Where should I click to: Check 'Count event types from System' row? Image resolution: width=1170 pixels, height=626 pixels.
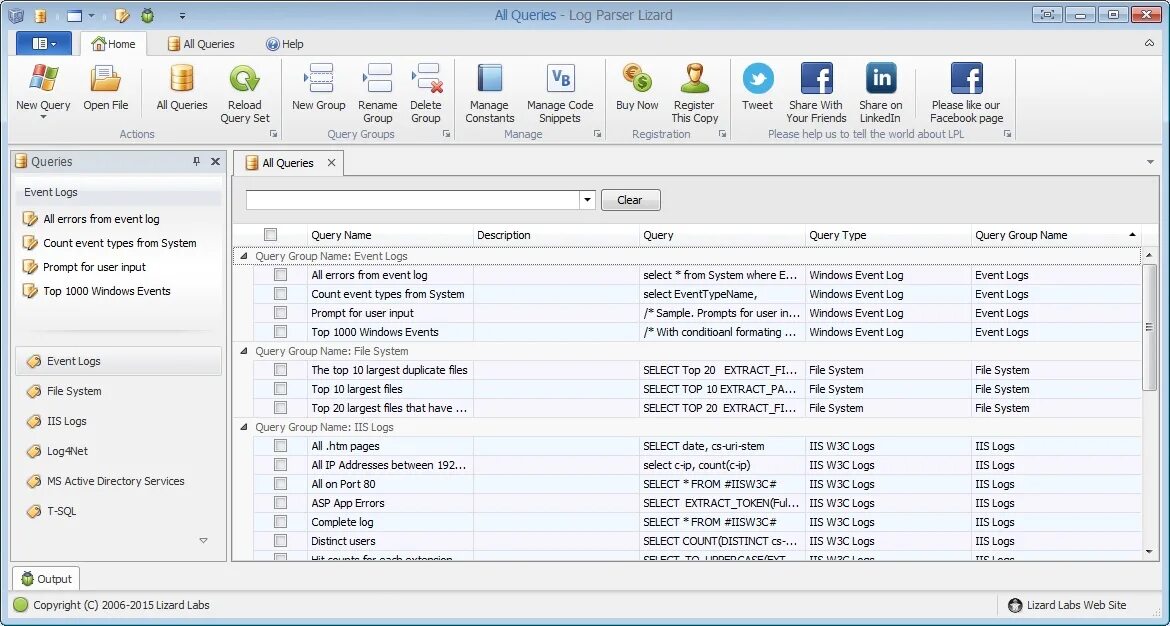[281, 294]
